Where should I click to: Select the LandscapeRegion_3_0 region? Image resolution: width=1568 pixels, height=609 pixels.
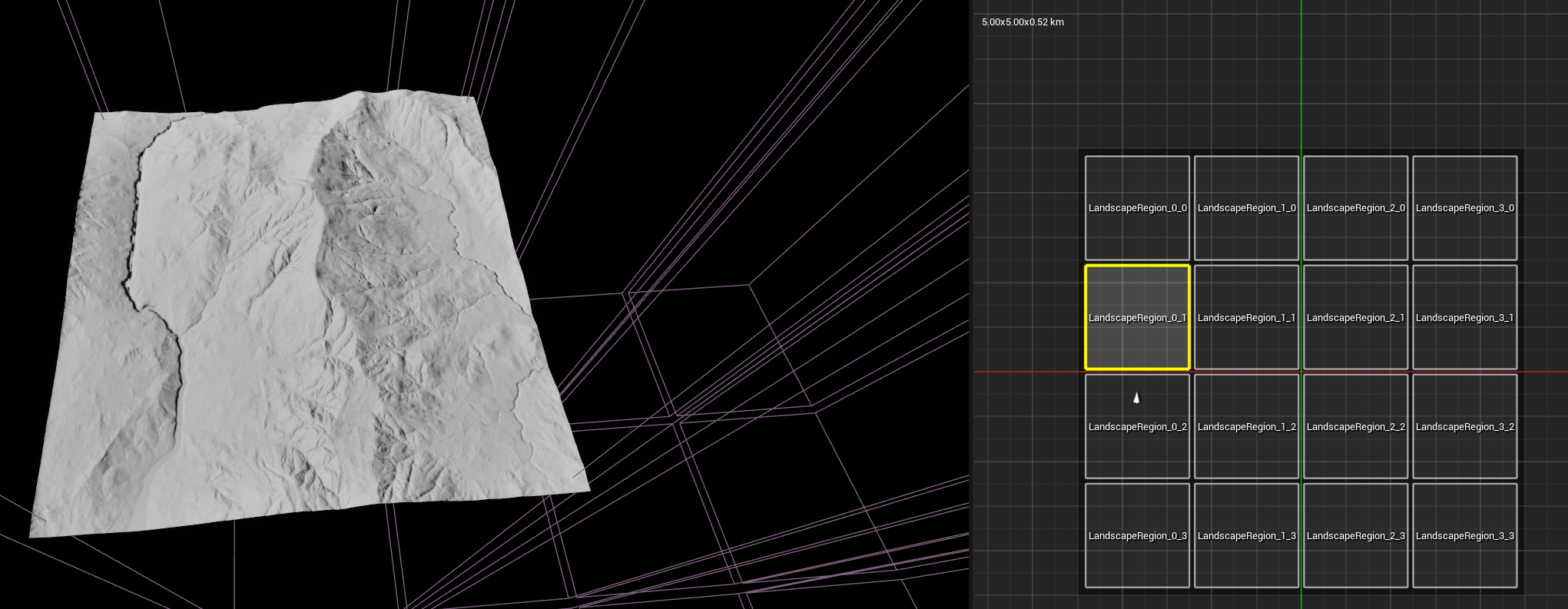click(x=1464, y=208)
